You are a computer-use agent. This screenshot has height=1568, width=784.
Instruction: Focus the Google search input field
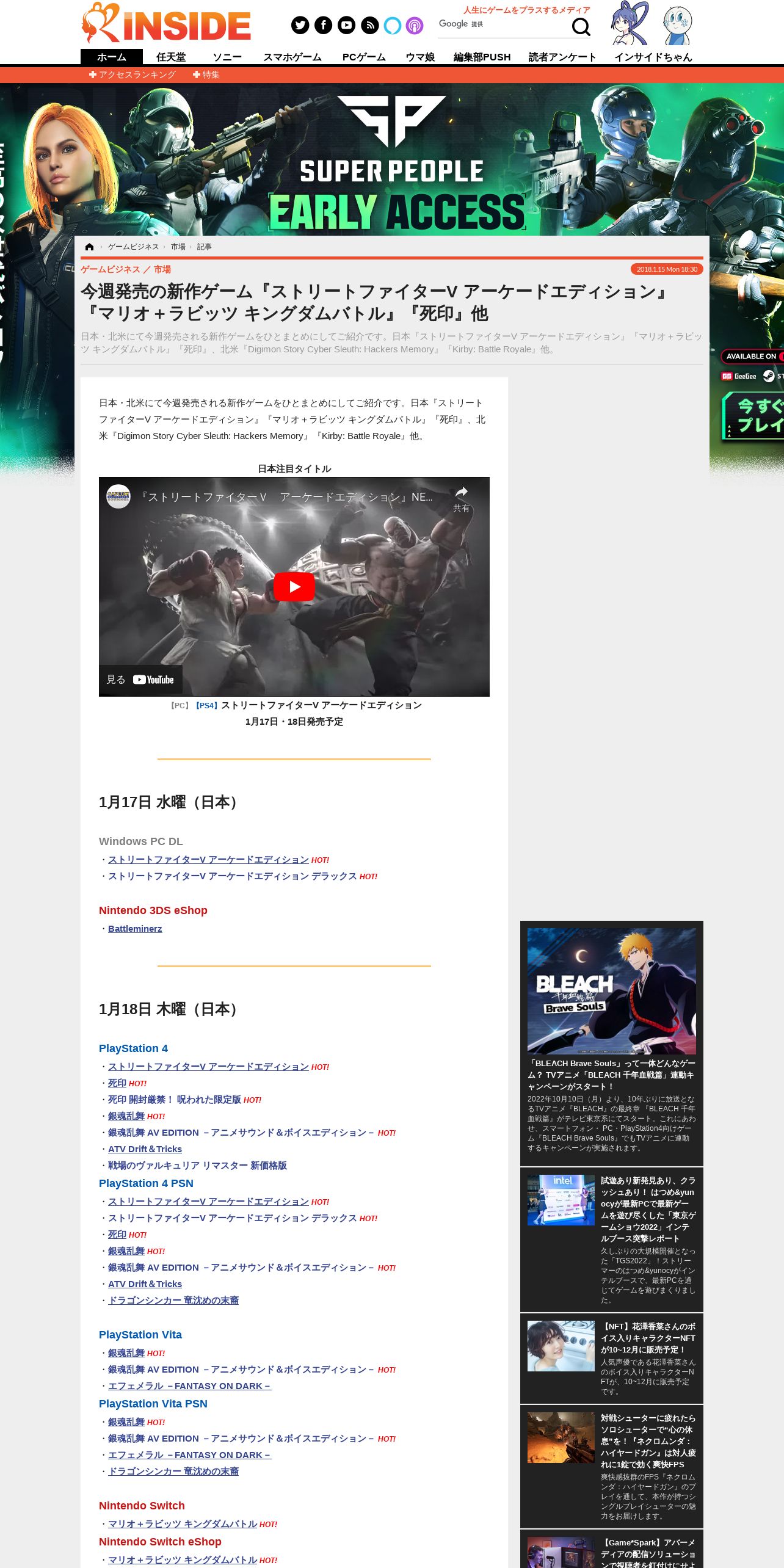pos(504,26)
